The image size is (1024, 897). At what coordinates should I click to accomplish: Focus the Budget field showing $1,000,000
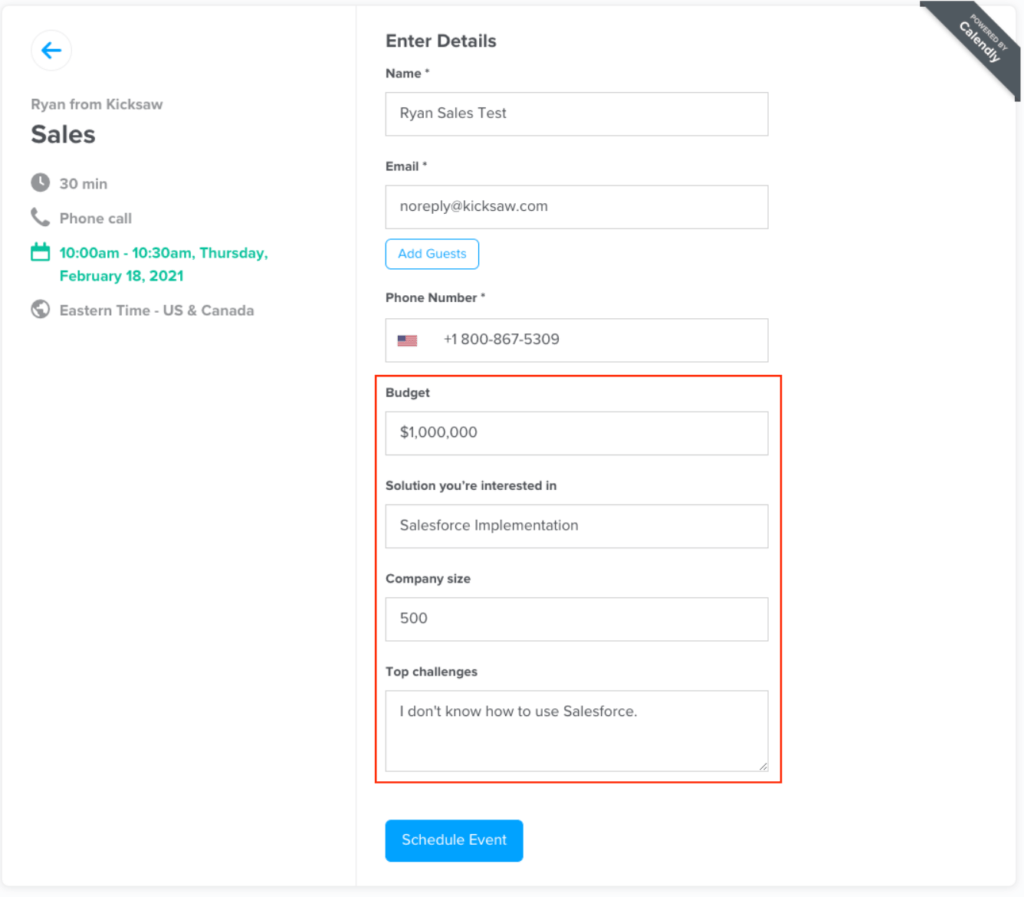click(x=577, y=433)
